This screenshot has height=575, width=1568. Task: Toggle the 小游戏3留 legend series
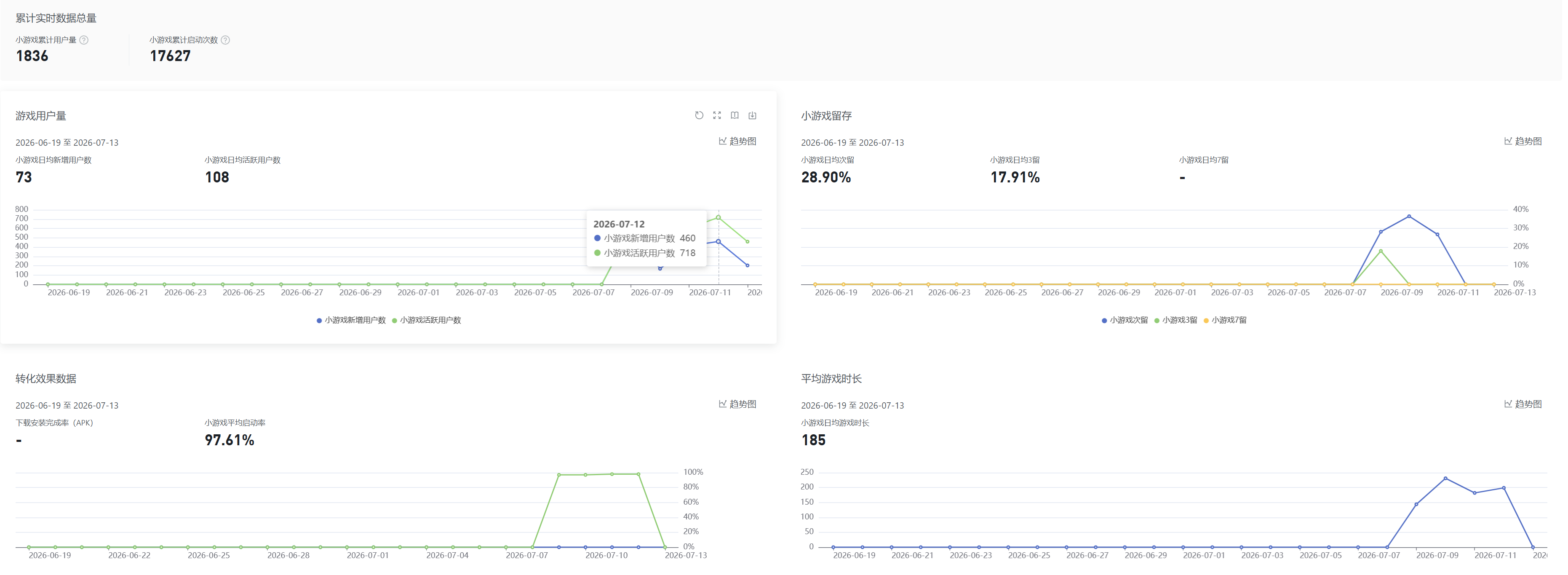(x=1175, y=321)
